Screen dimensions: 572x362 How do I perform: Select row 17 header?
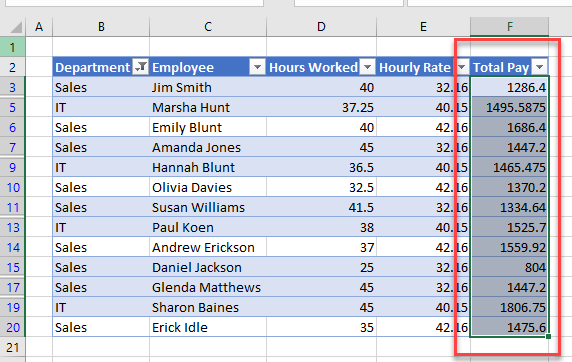coord(12,287)
